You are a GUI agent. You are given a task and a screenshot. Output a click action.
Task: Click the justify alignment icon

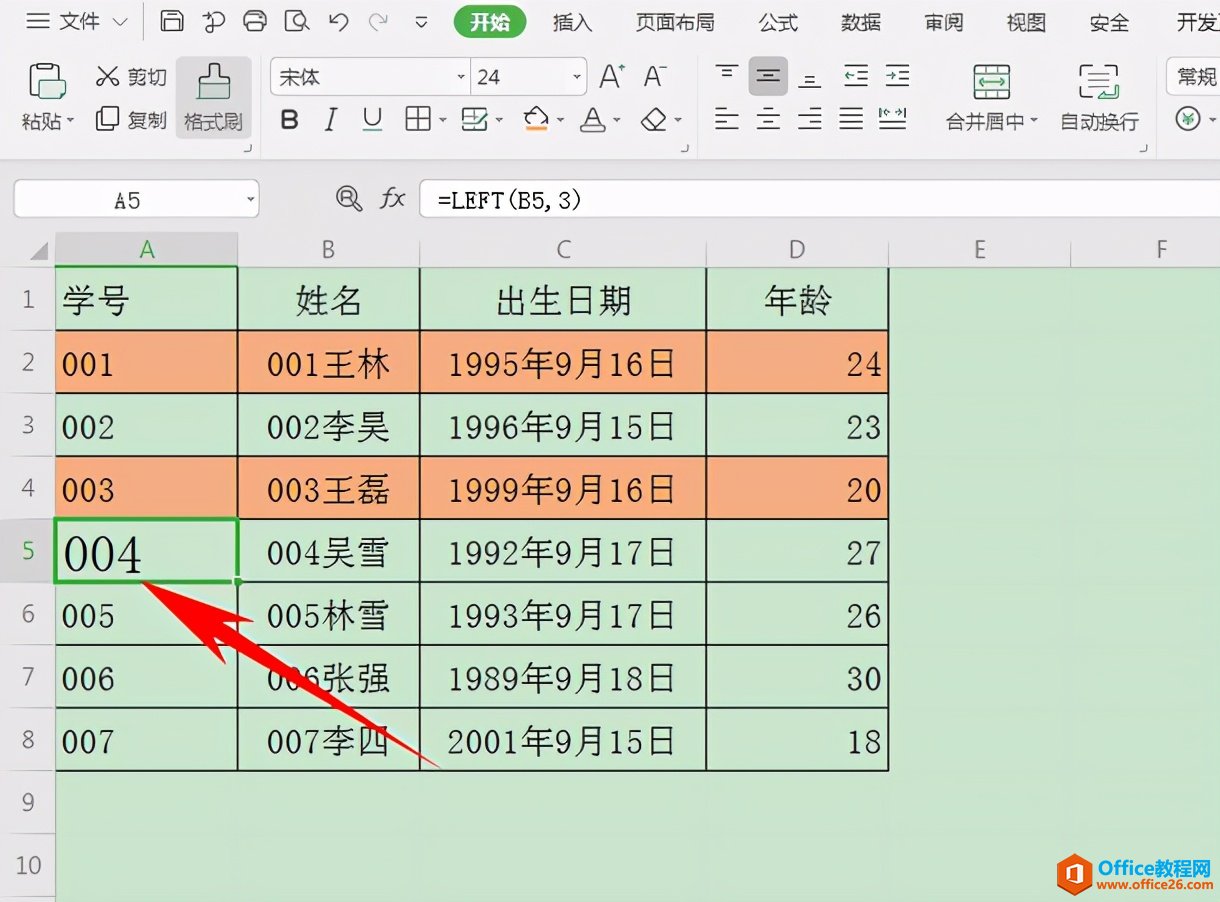[851, 120]
